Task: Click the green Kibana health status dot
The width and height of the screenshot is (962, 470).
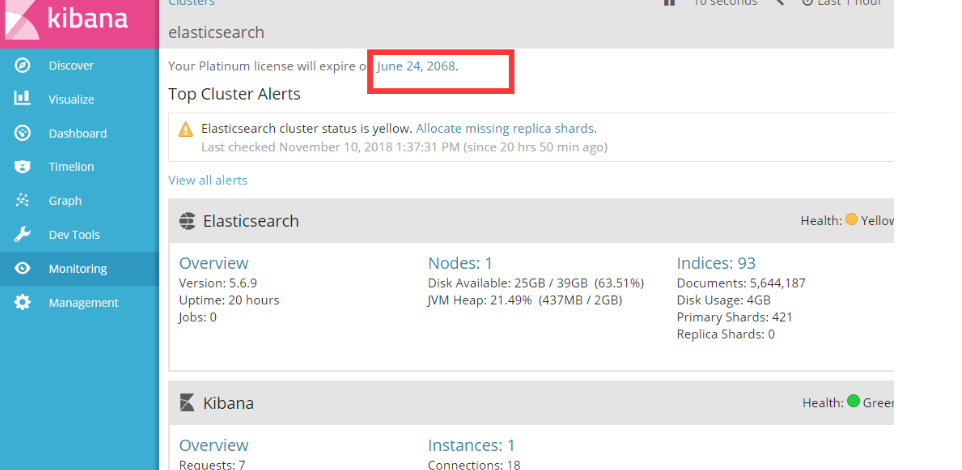Action: pos(853,401)
